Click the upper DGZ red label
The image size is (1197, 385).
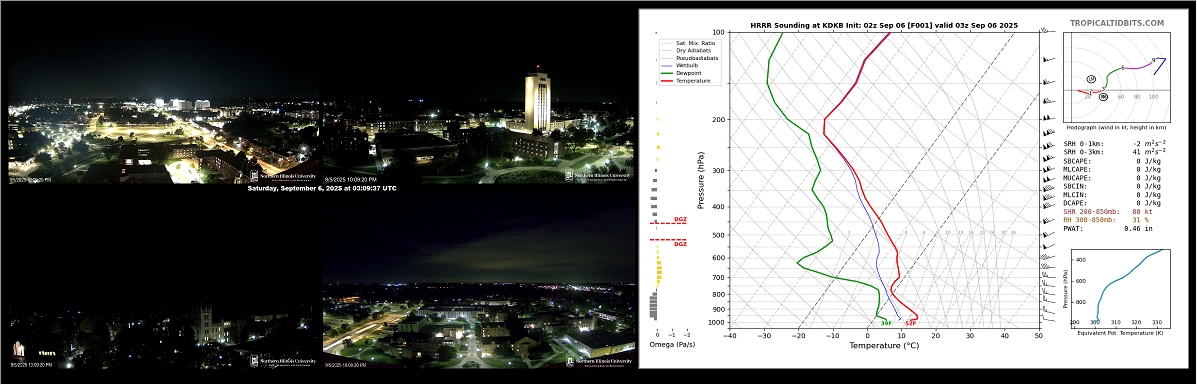pyautogui.click(x=679, y=219)
